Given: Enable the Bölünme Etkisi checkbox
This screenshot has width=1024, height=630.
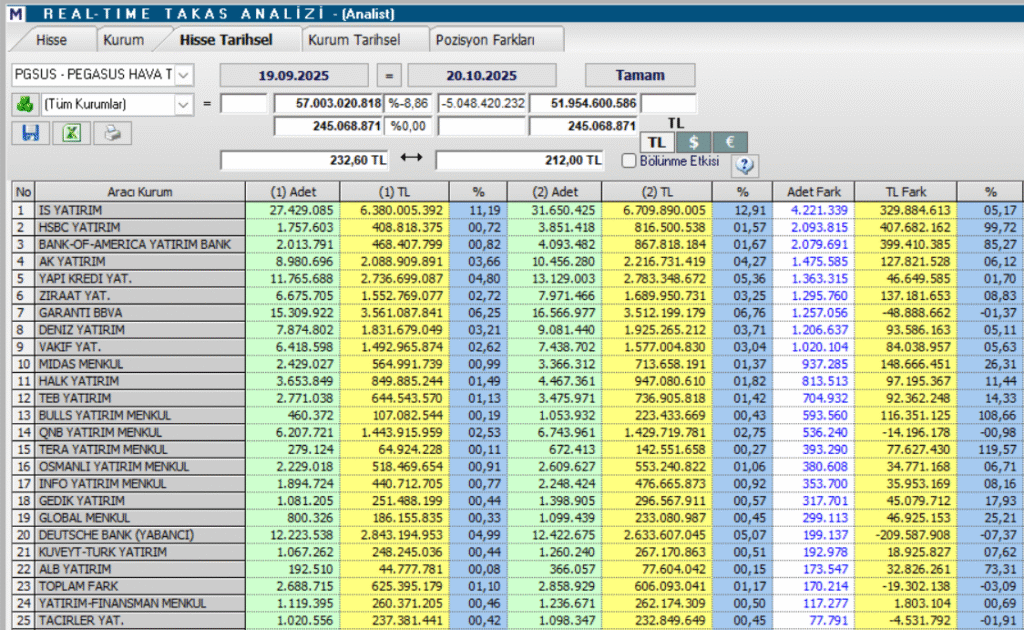Looking at the screenshot, I should [x=627, y=161].
